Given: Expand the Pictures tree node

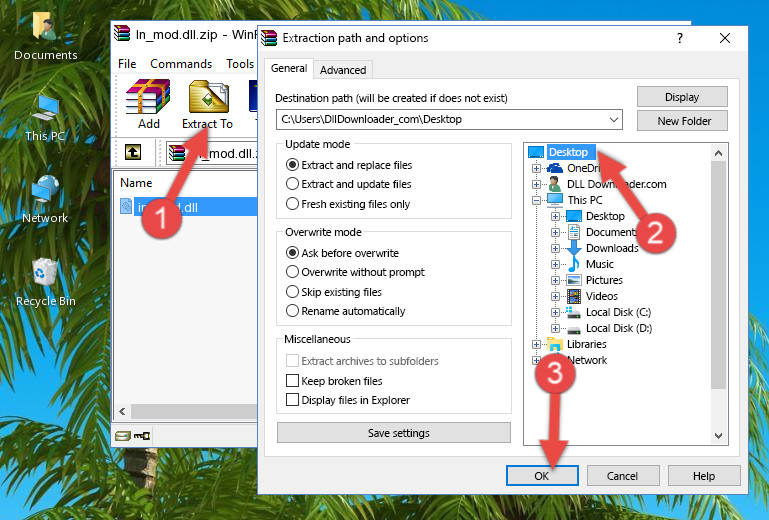Looking at the screenshot, I should pyautogui.click(x=555, y=281).
